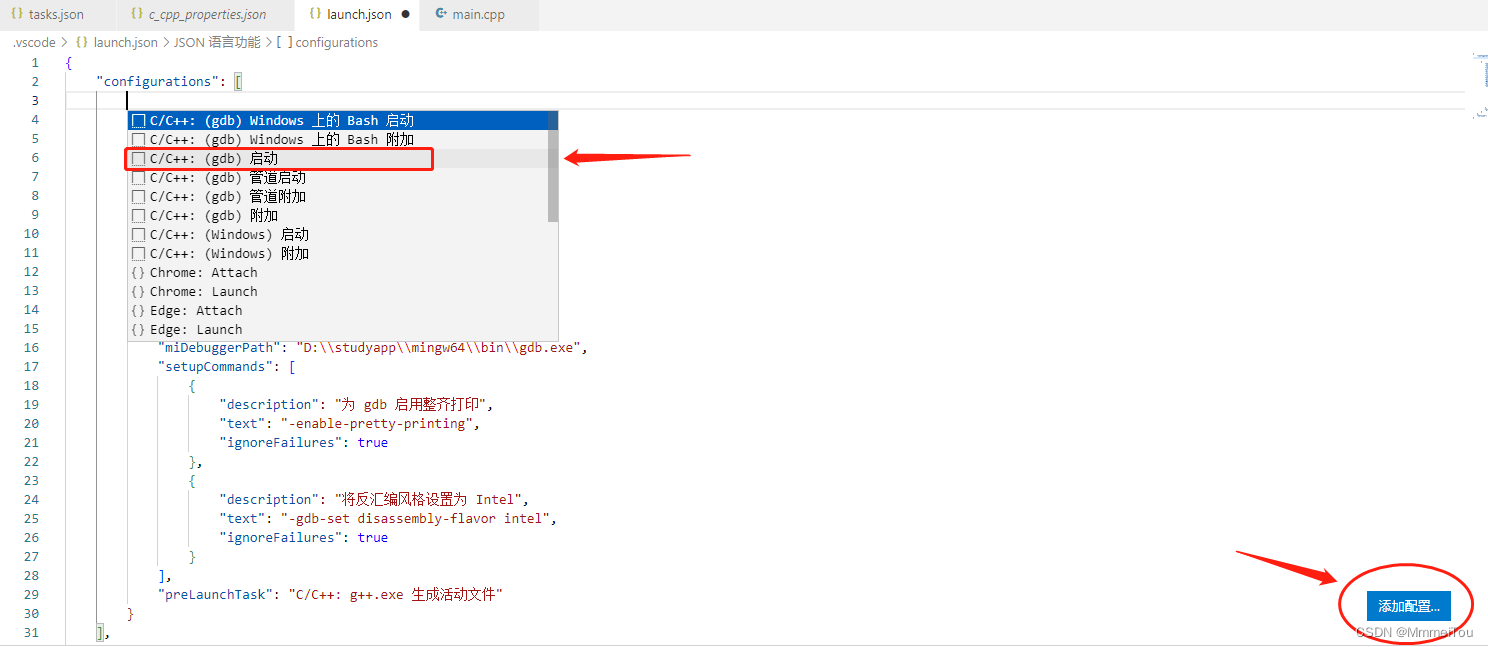Click the suggestion list scrollbar thumb

[553, 166]
